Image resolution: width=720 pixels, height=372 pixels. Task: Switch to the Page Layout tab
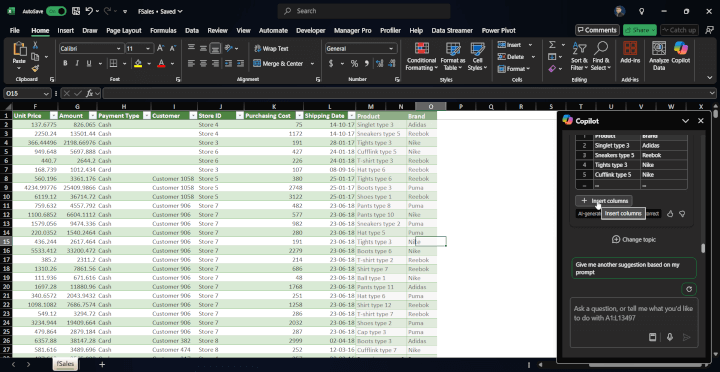click(124, 30)
